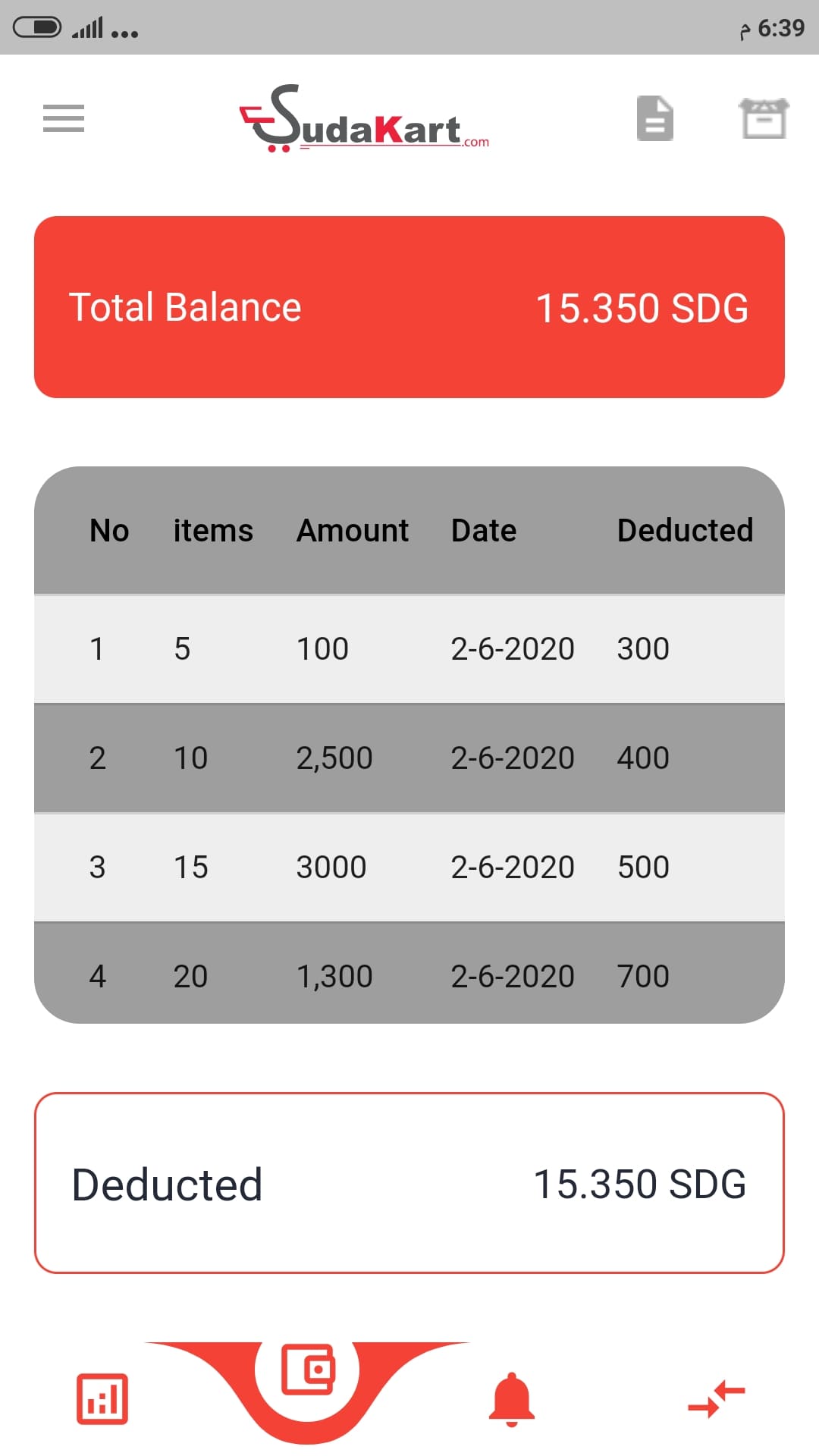Tap the Deducted column header

[x=685, y=531]
